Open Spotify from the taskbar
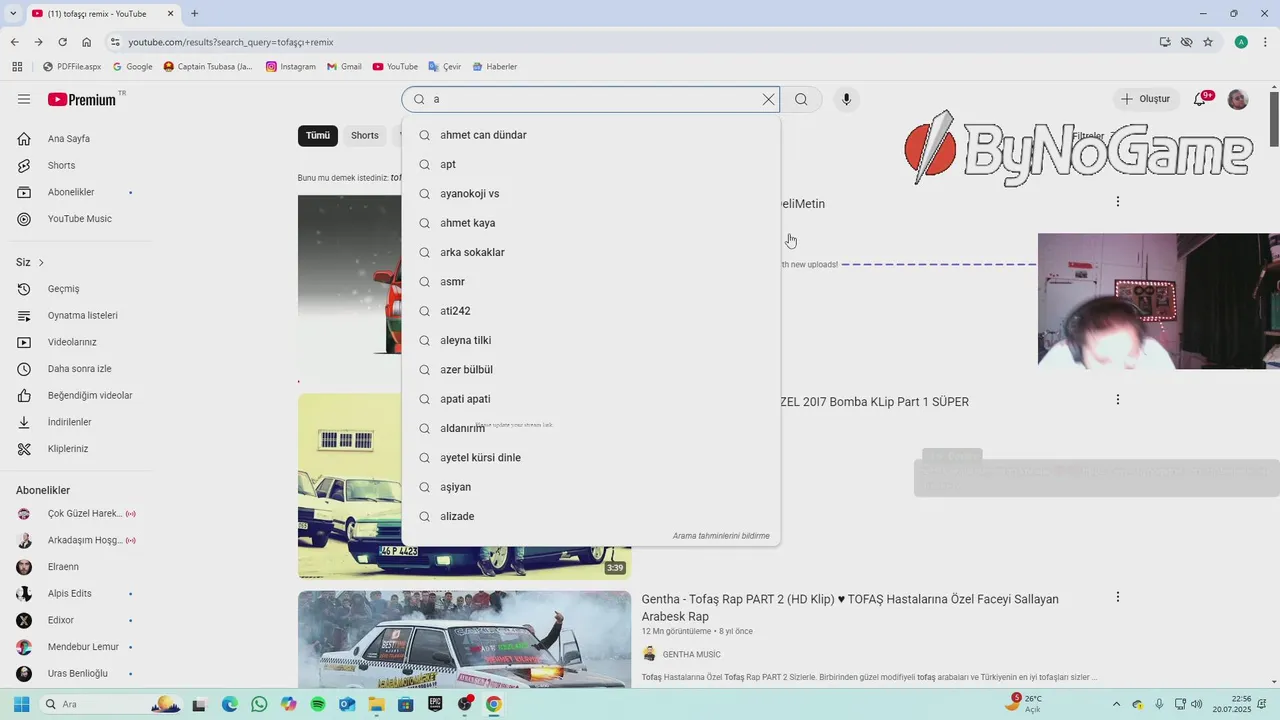Screen dimensions: 1280x720 (x=318, y=704)
